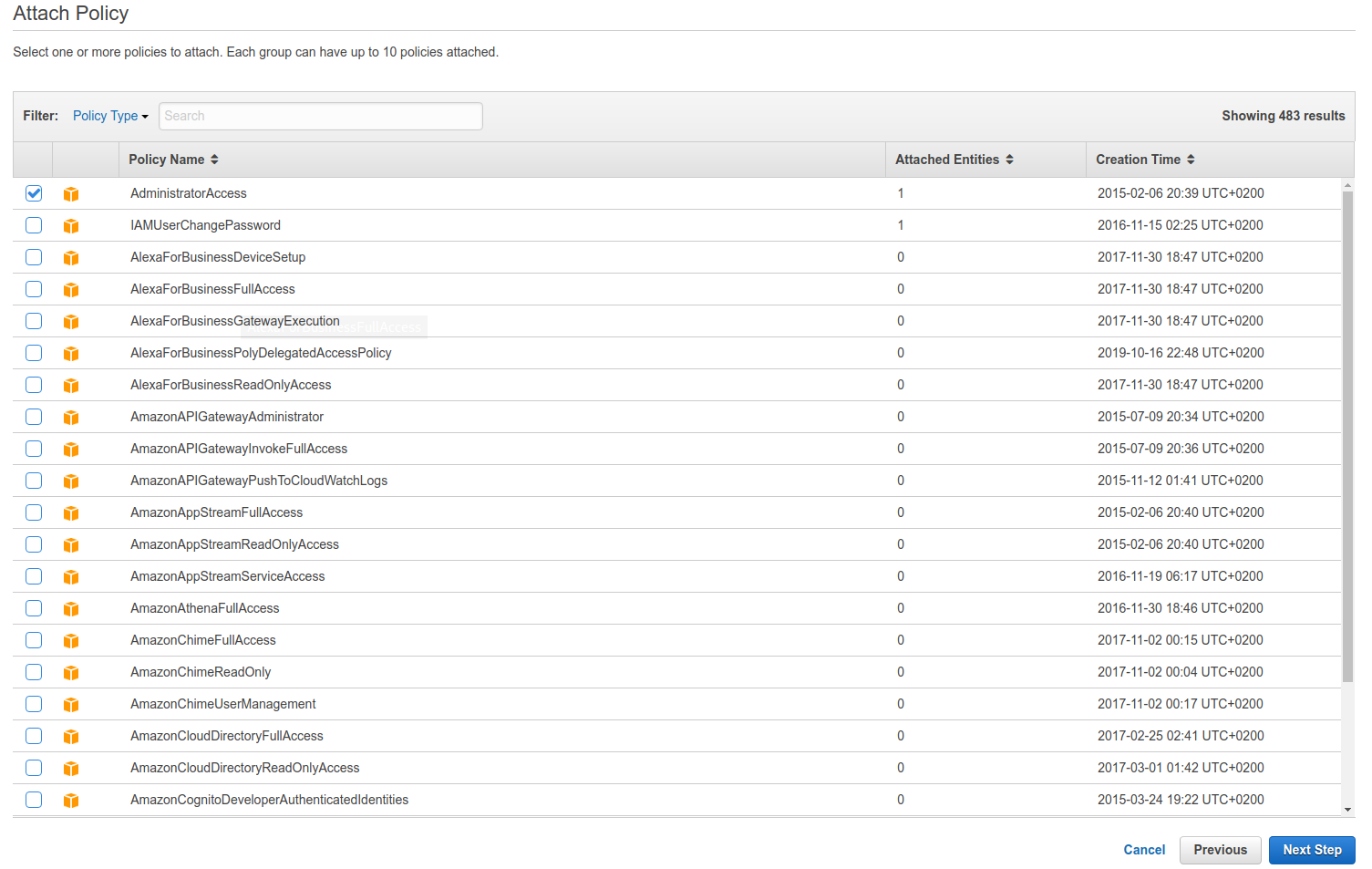
Task: Click the AmazonAPIGatewayInvokeFullAccess policy name
Action: click(x=239, y=449)
